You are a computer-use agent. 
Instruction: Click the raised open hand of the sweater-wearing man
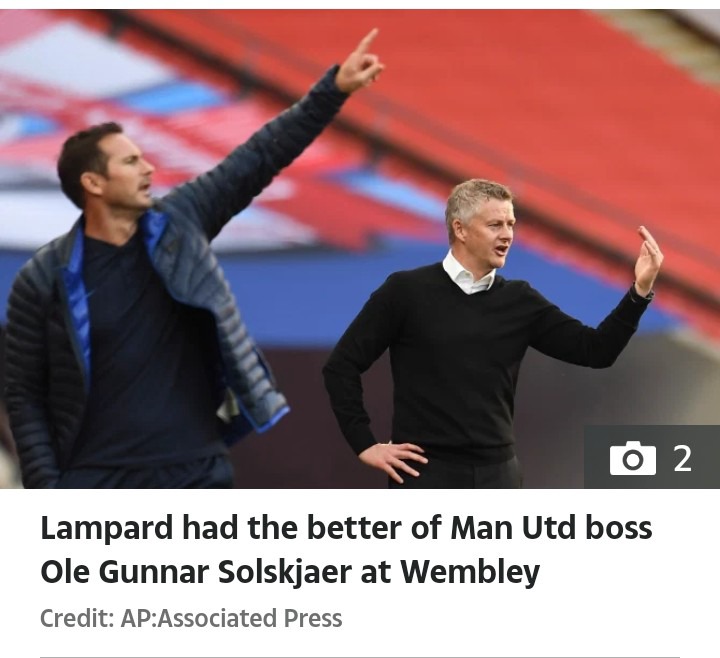click(648, 261)
